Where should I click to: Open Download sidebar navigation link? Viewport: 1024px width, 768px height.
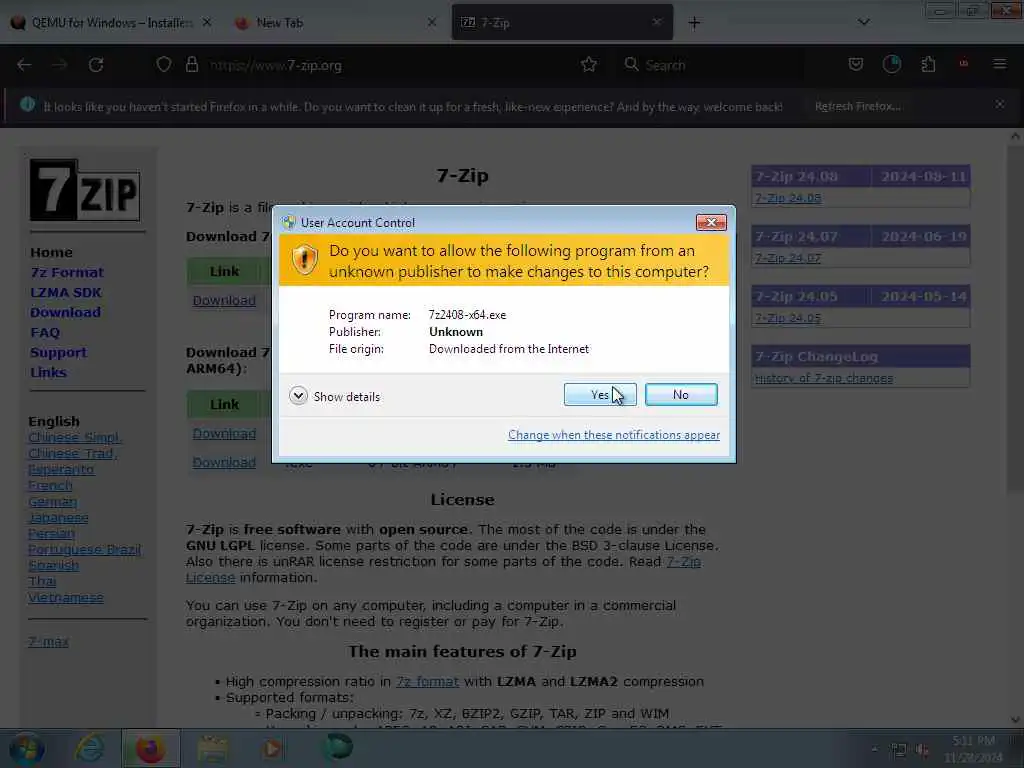click(x=65, y=312)
